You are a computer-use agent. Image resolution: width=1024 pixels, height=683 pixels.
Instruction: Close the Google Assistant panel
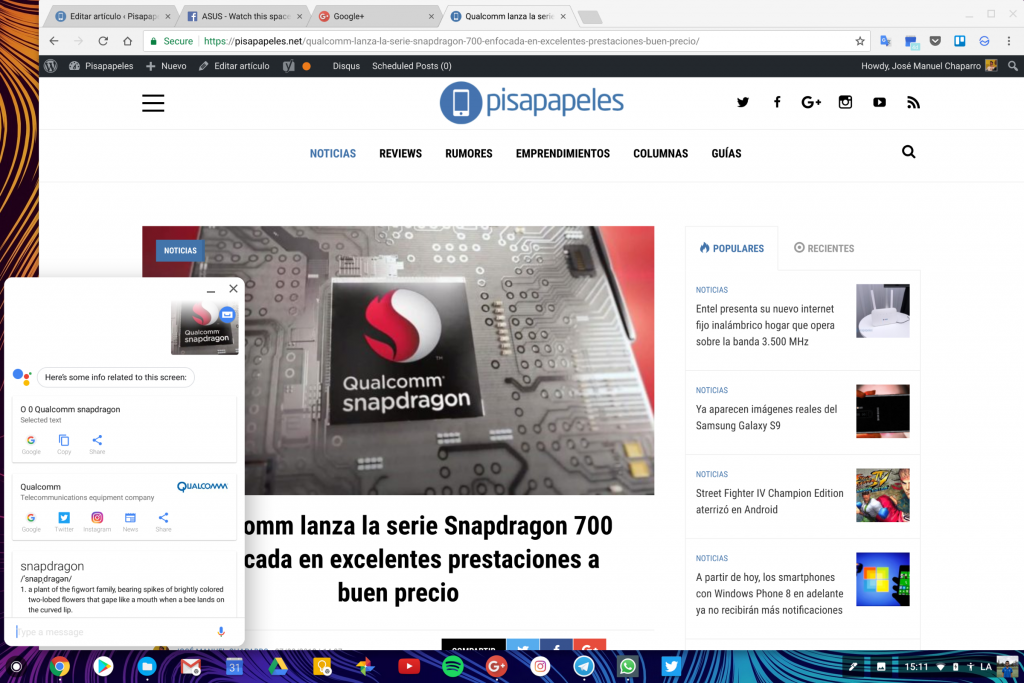pyautogui.click(x=233, y=289)
